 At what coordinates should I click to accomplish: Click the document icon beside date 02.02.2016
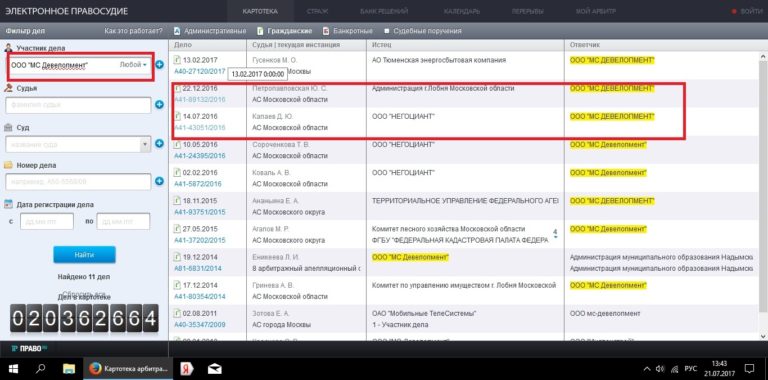177,173
